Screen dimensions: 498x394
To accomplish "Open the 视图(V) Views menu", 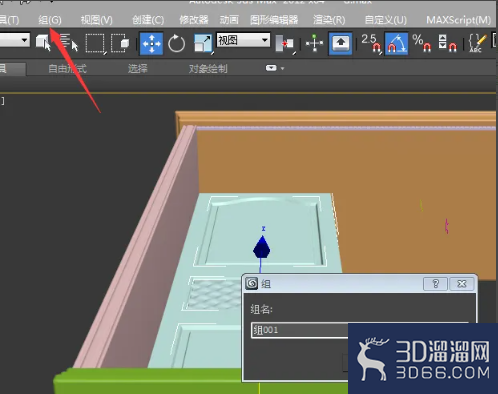I will 97,20.
